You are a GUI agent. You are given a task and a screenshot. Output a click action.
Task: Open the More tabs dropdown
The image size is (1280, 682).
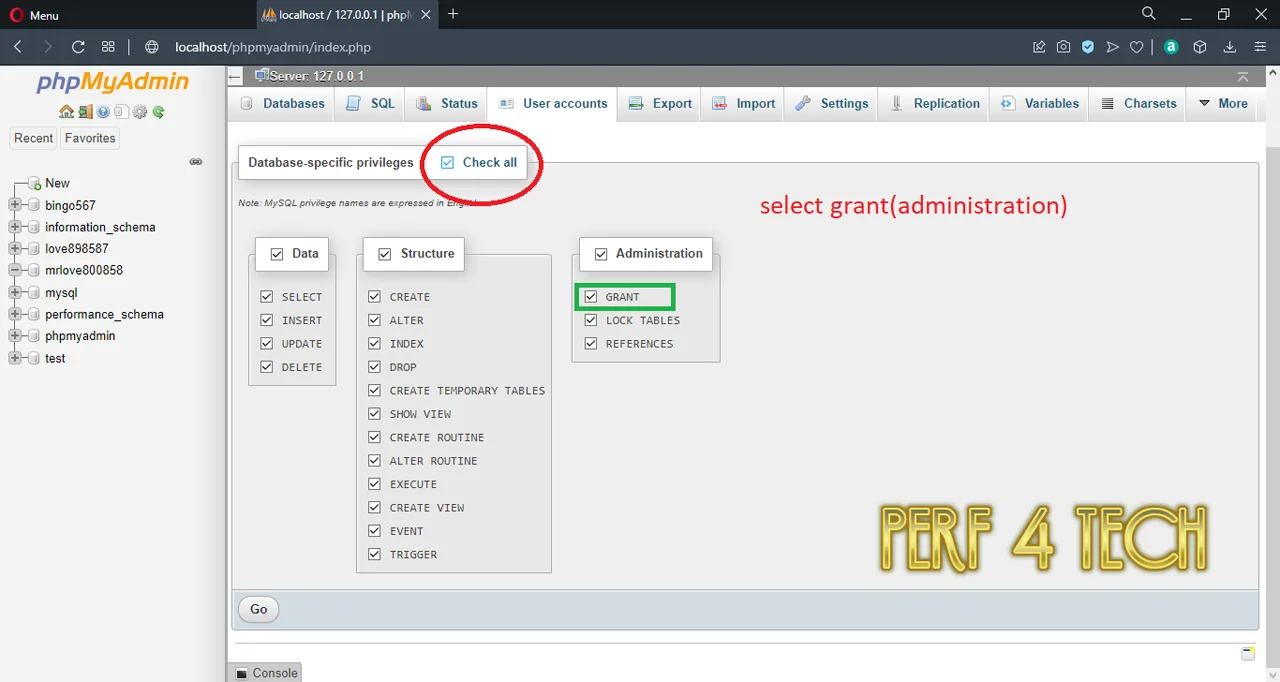pos(1222,103)
